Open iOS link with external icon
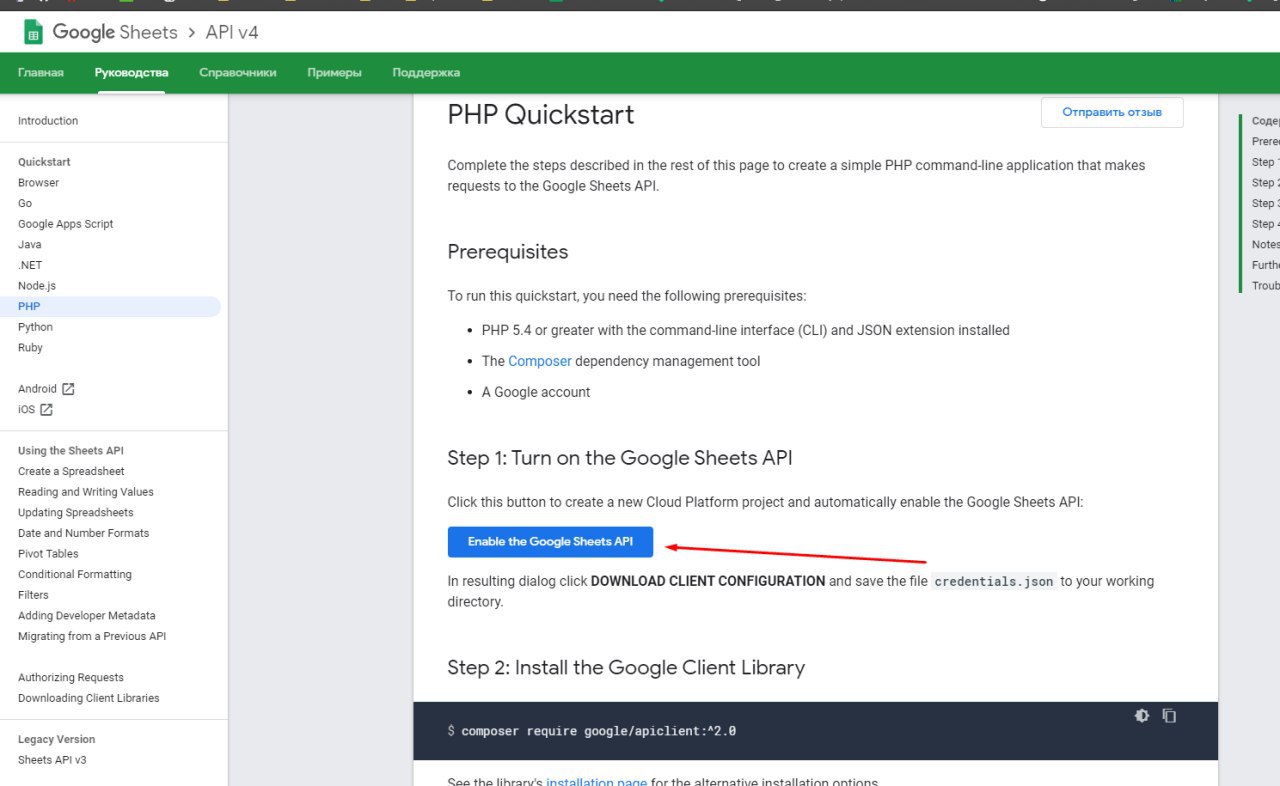Screen dimensions: 1280x786 35,410
